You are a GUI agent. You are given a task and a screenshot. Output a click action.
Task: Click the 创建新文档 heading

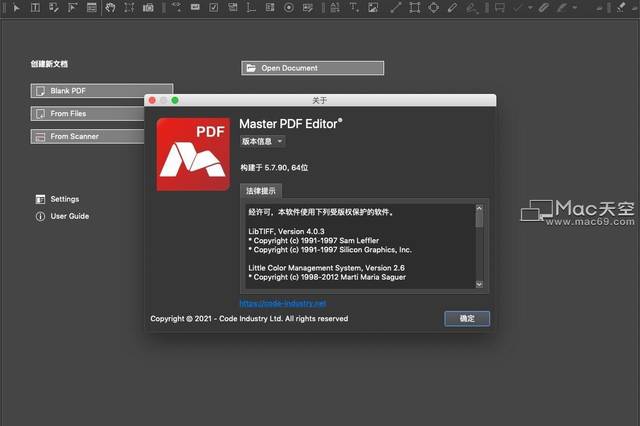pyautogui.click(x=49, y=64)
